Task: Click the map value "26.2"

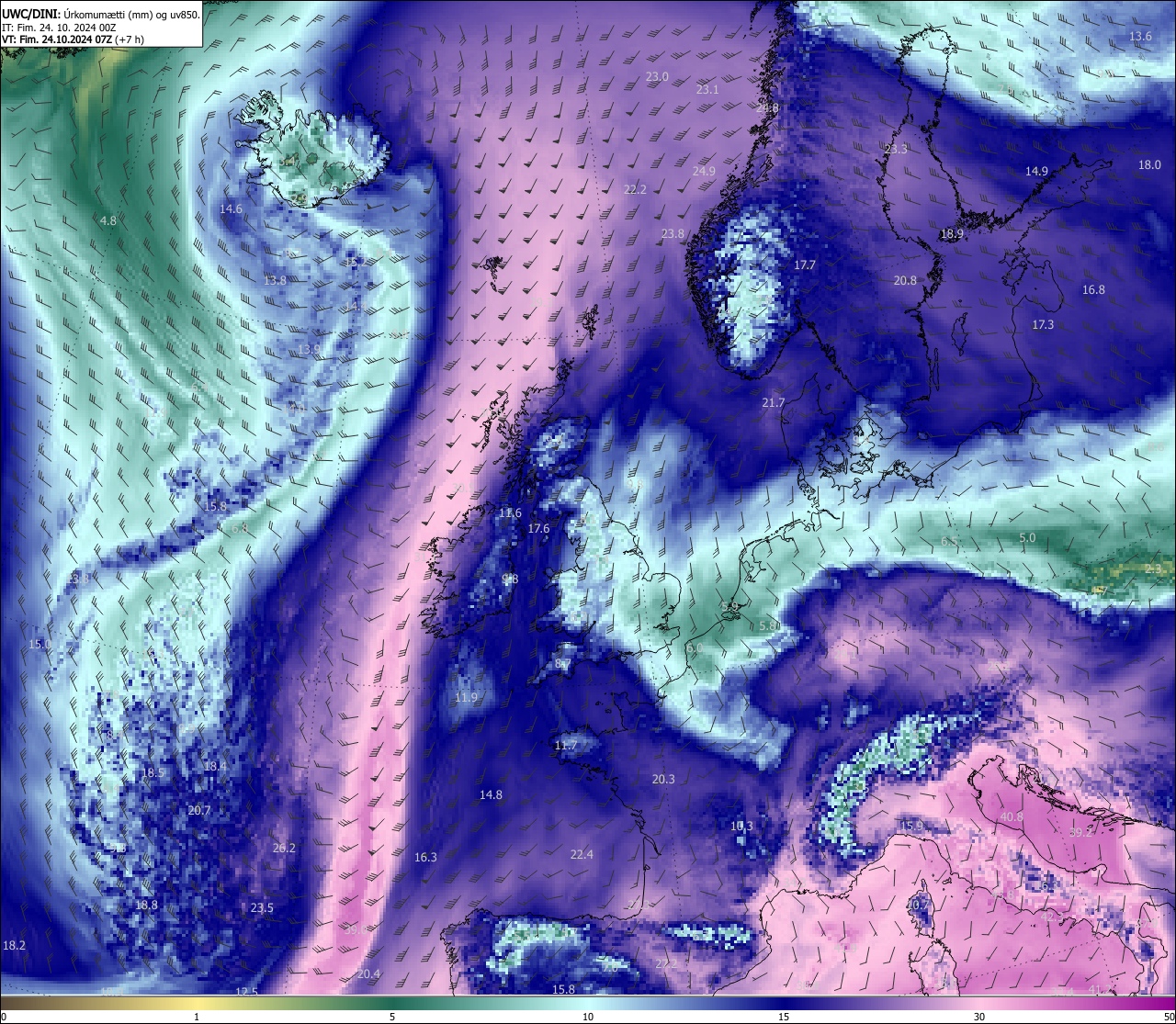Action: [x=284, y=849]
